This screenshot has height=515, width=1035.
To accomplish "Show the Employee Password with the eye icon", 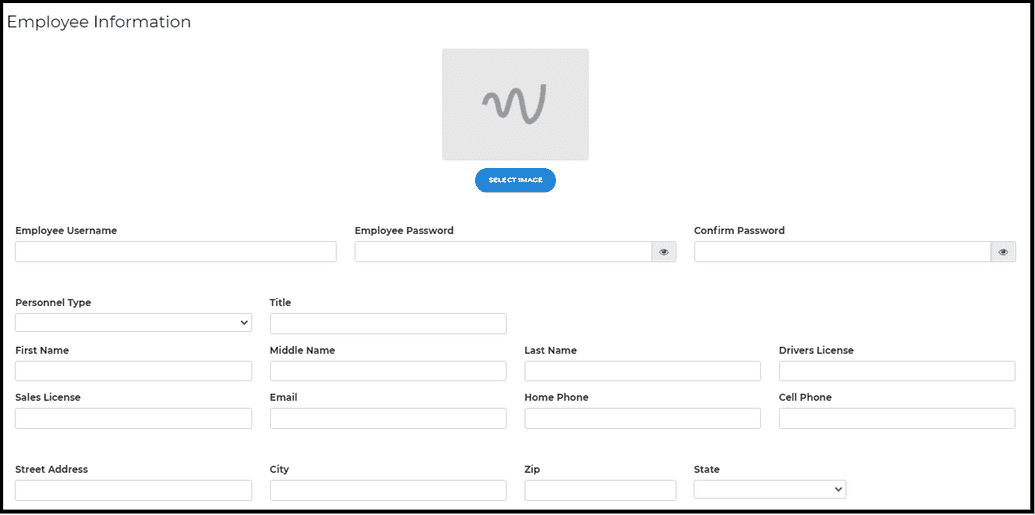I will tap(664, 252).
